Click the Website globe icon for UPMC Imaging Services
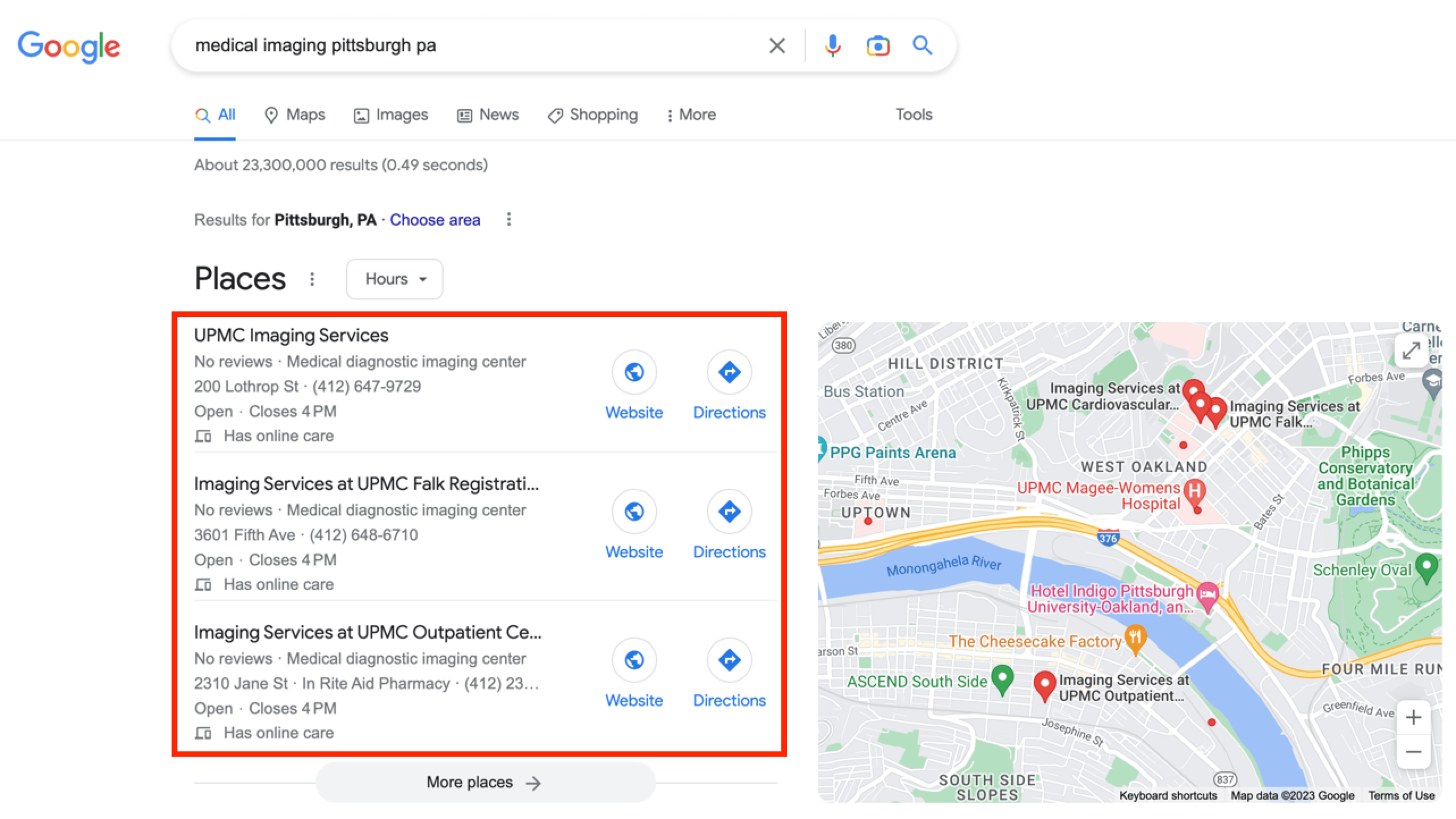Screen dimensions: 1456x819 point(633,372)
